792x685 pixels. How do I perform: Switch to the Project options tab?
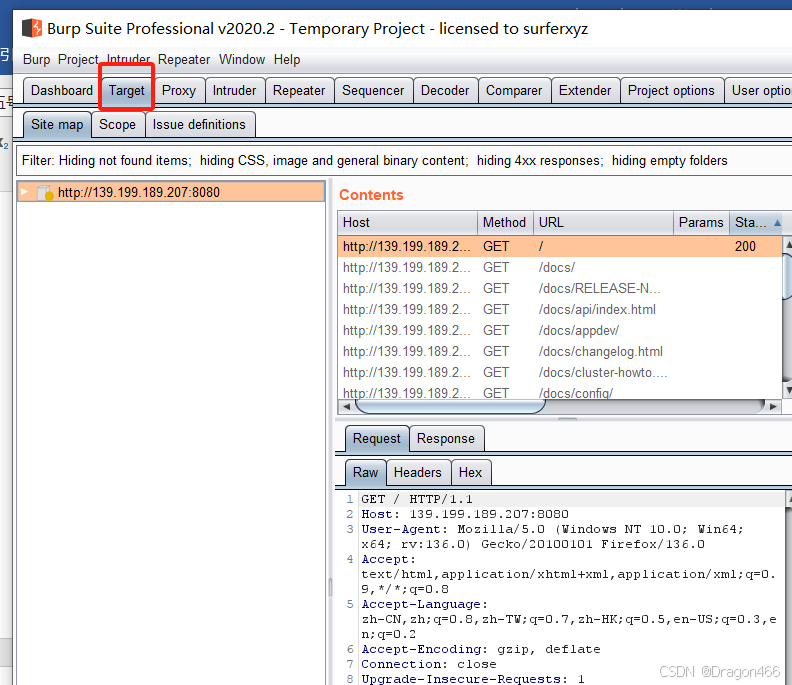671,90
